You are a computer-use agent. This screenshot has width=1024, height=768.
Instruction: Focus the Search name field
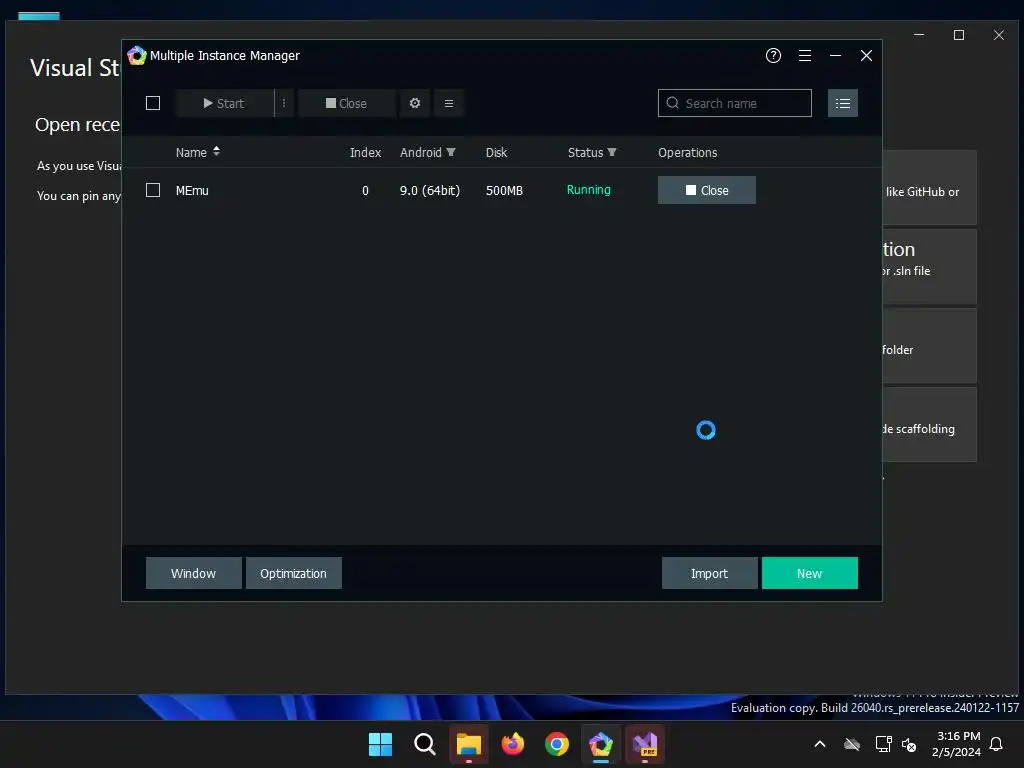[x=735, y=103]
